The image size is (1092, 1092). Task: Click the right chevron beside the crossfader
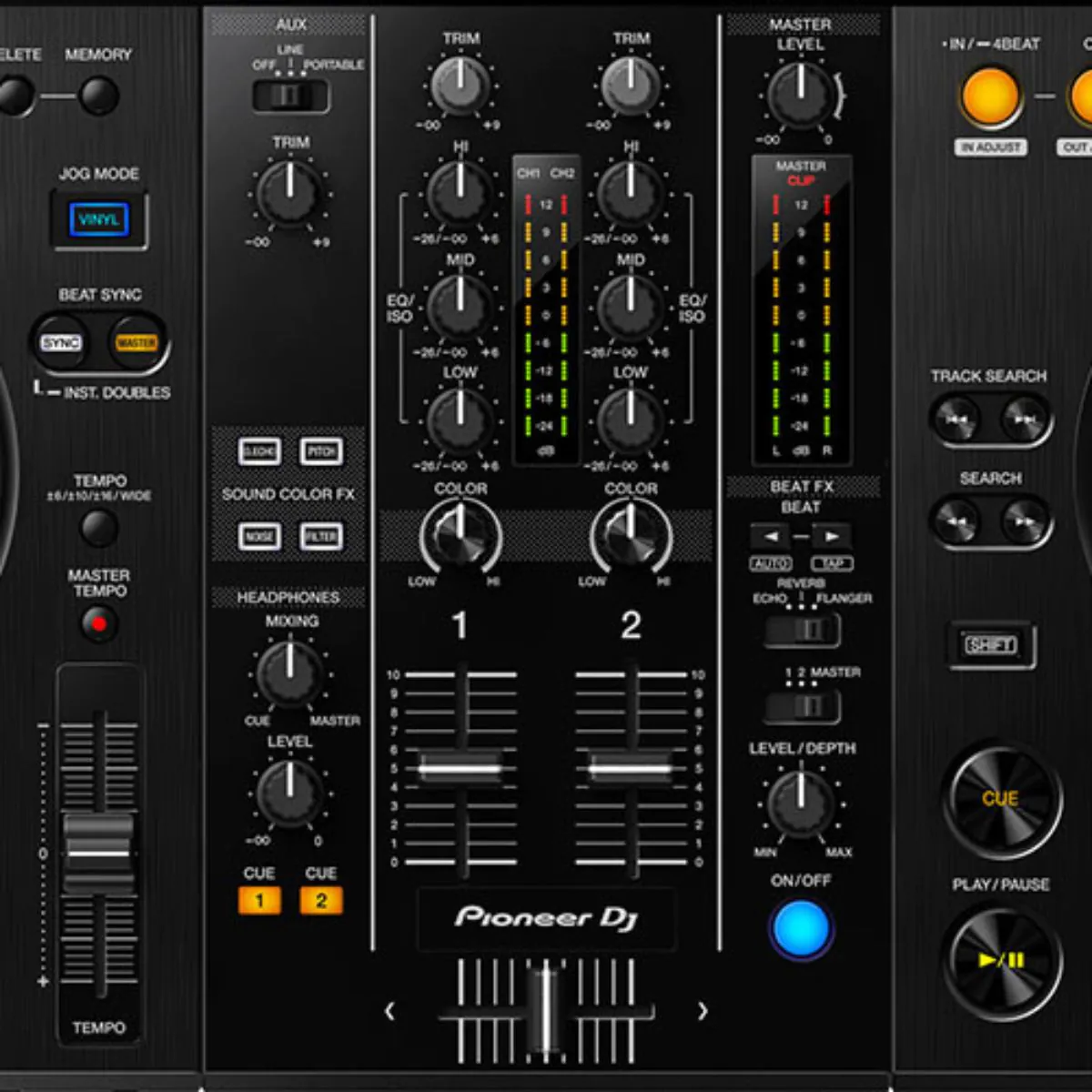click(x=702, y=1011)
